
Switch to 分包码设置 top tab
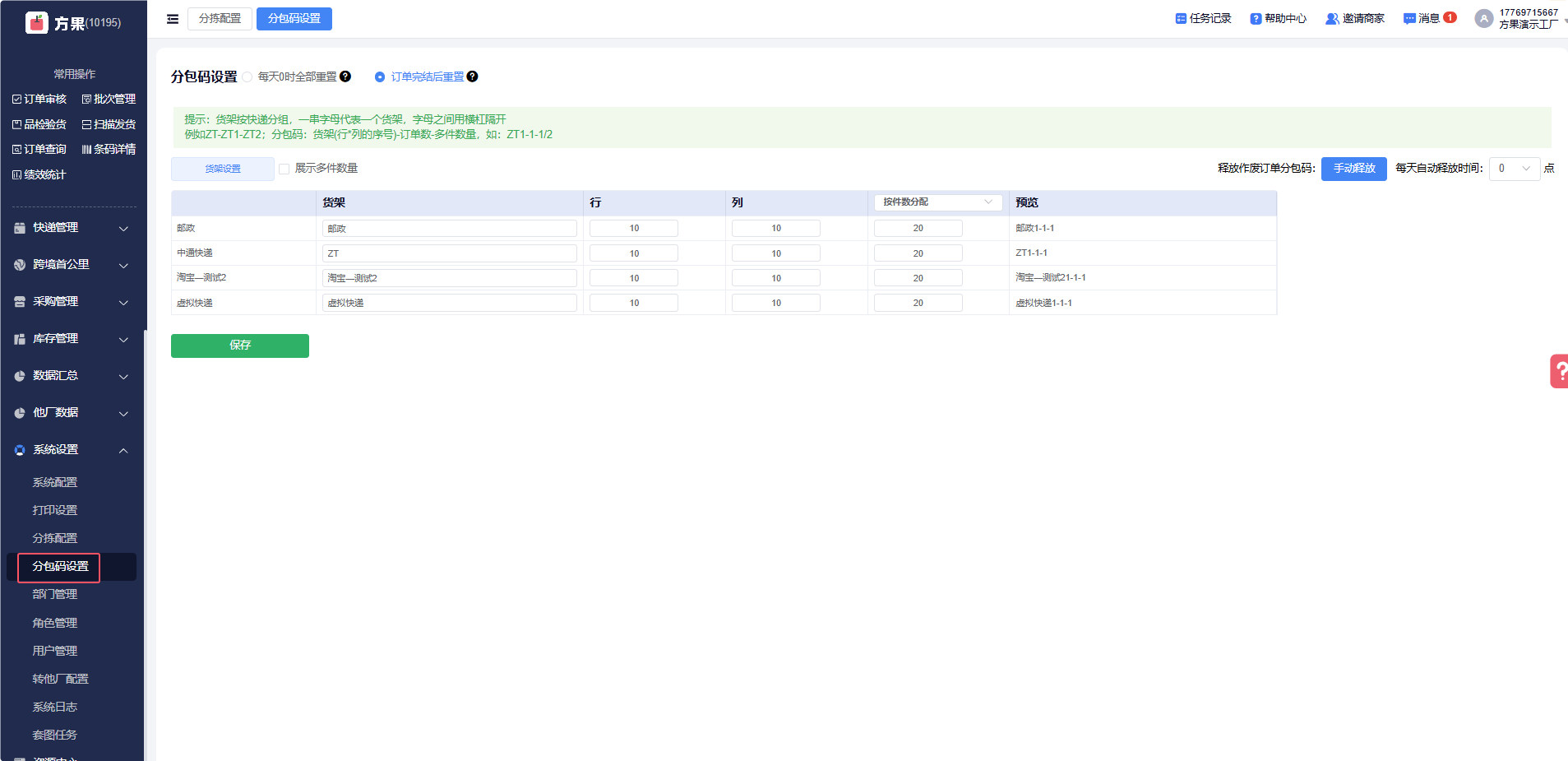pos(294,19)
